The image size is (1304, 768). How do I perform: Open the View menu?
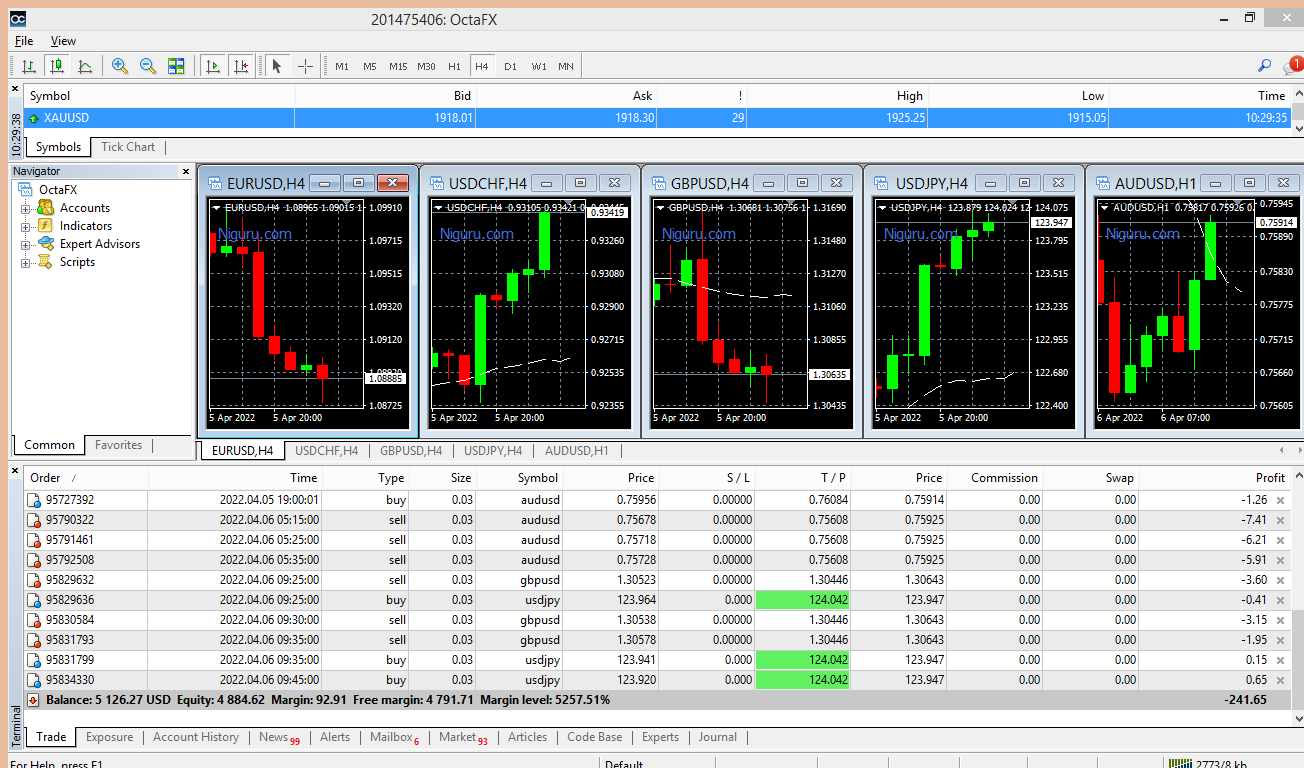(x=63, y=41)
